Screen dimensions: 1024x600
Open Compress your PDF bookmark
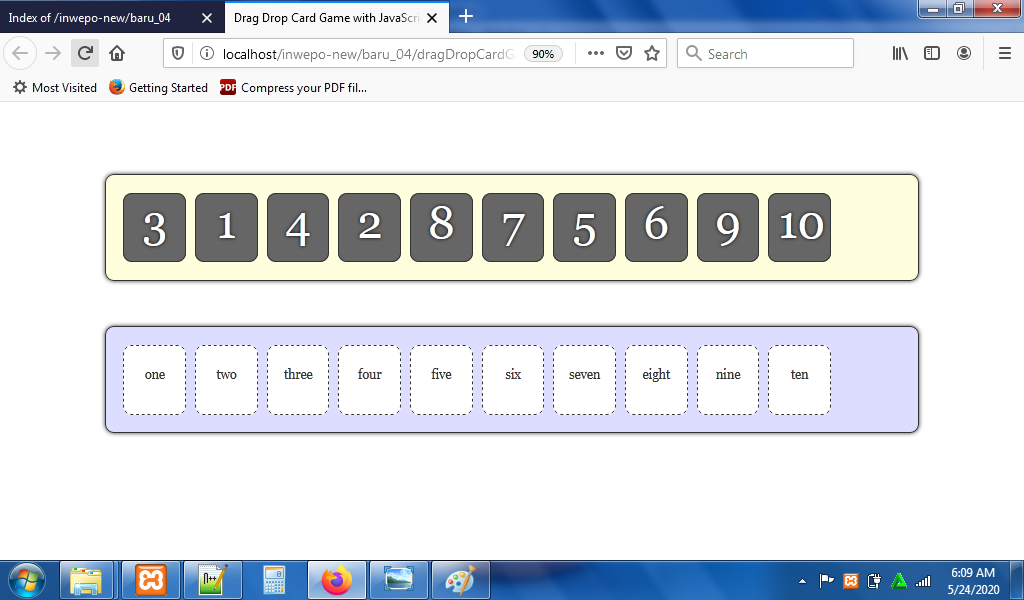click(x=294, y=87)
